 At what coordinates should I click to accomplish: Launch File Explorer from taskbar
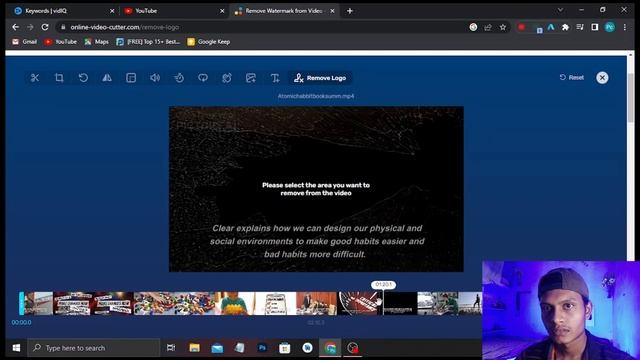tap(194, 348)
